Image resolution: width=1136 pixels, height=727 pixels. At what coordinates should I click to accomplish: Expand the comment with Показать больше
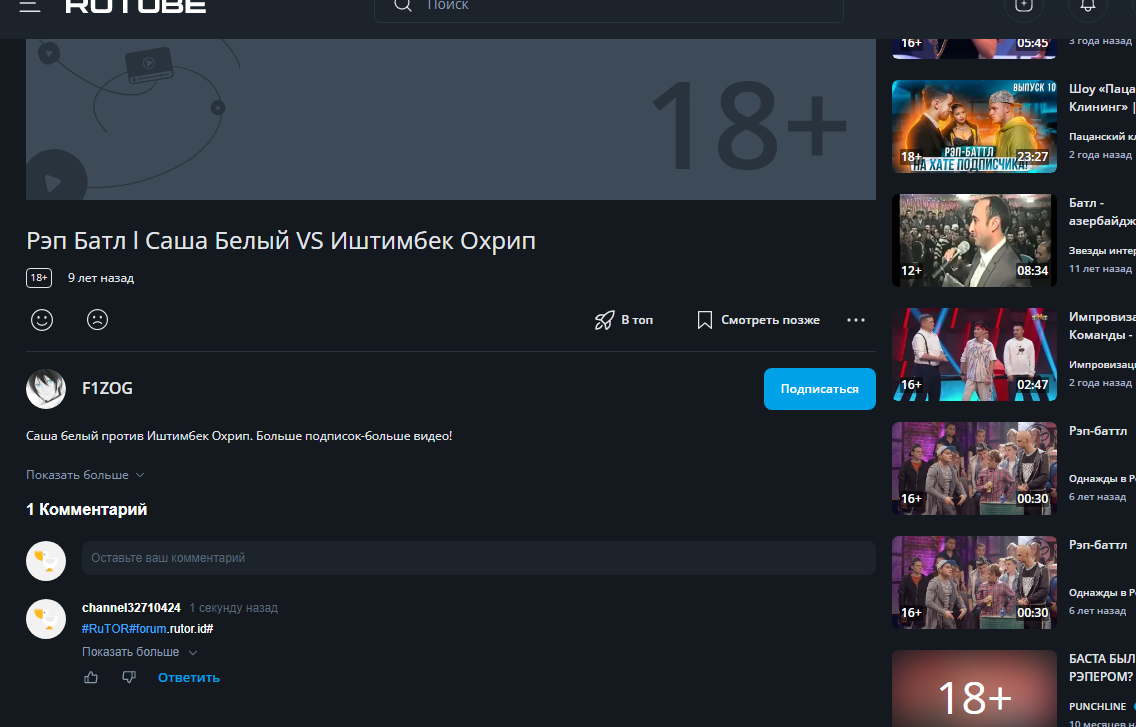pyautogui.click(x=139, y=652)
